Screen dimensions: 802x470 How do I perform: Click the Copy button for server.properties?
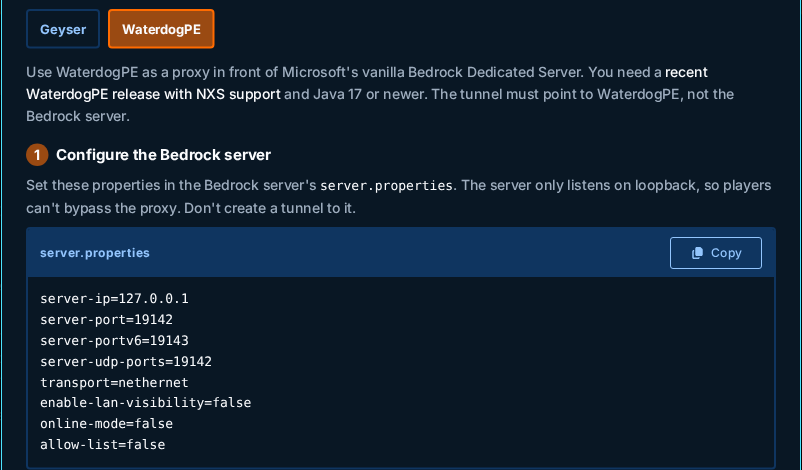(716, 253)
